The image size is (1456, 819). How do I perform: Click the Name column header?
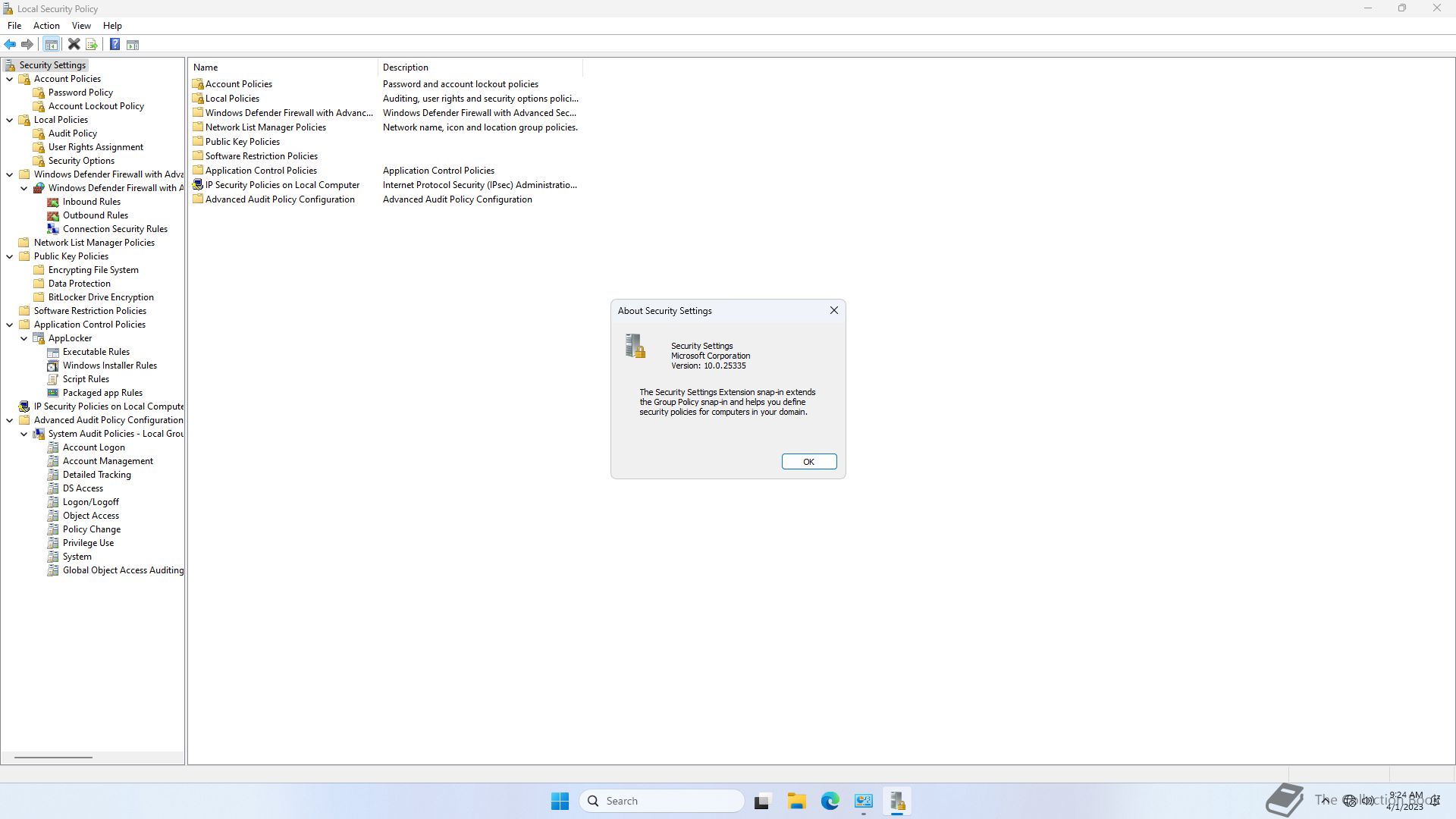pos(283,67)
